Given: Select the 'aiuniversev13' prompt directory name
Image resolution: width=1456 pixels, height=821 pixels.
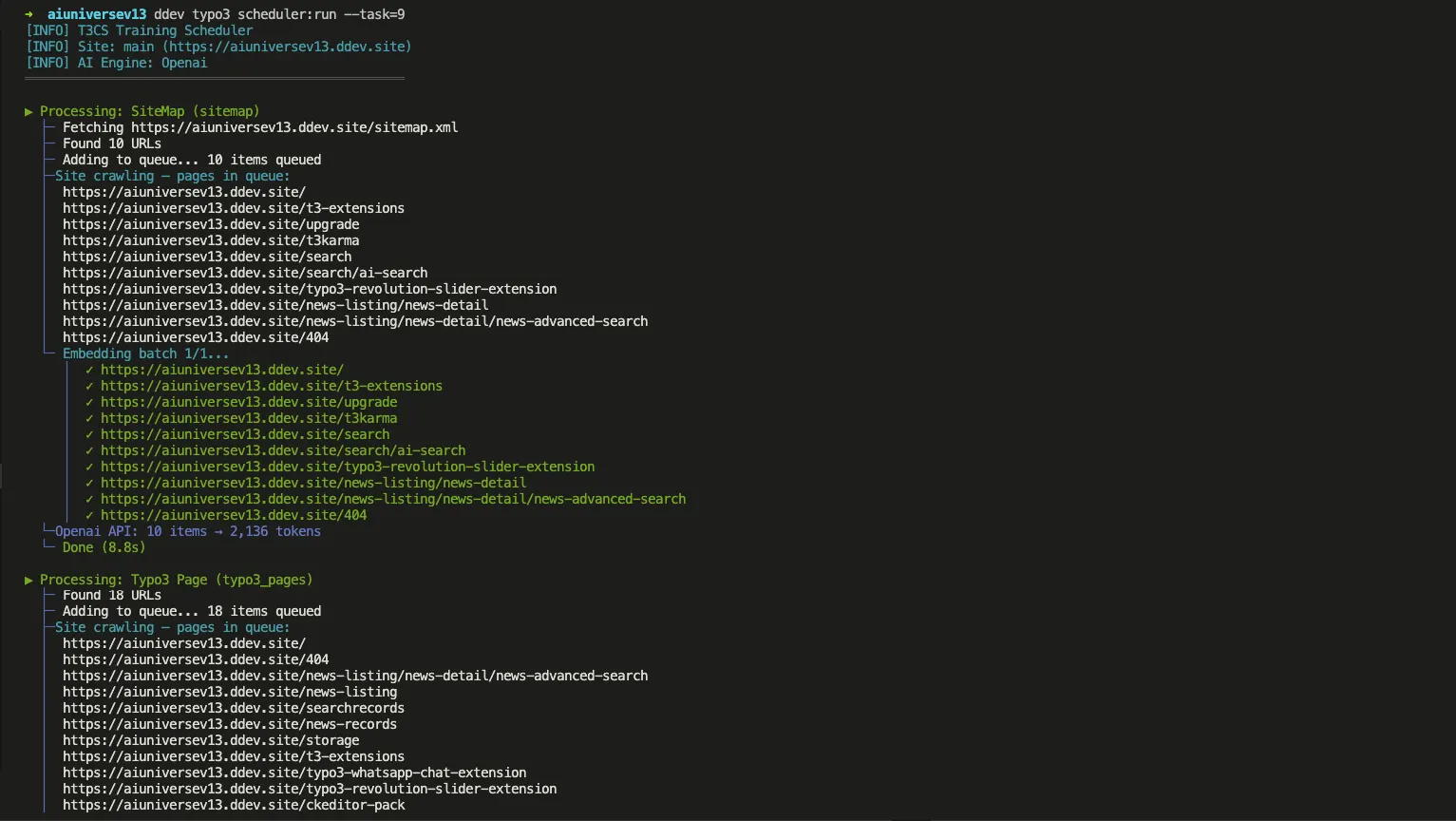Looking at the screenshot, I should 97,14.
